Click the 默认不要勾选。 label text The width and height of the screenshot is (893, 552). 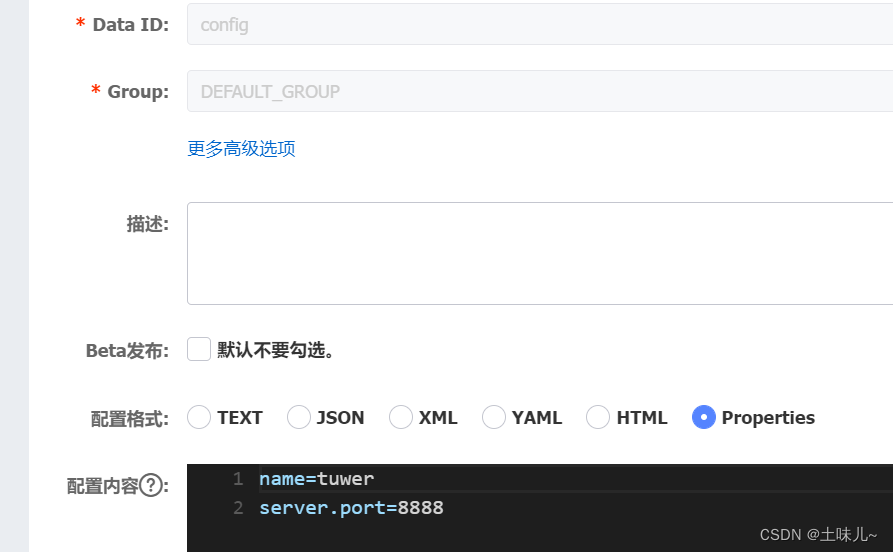[276, 350]
